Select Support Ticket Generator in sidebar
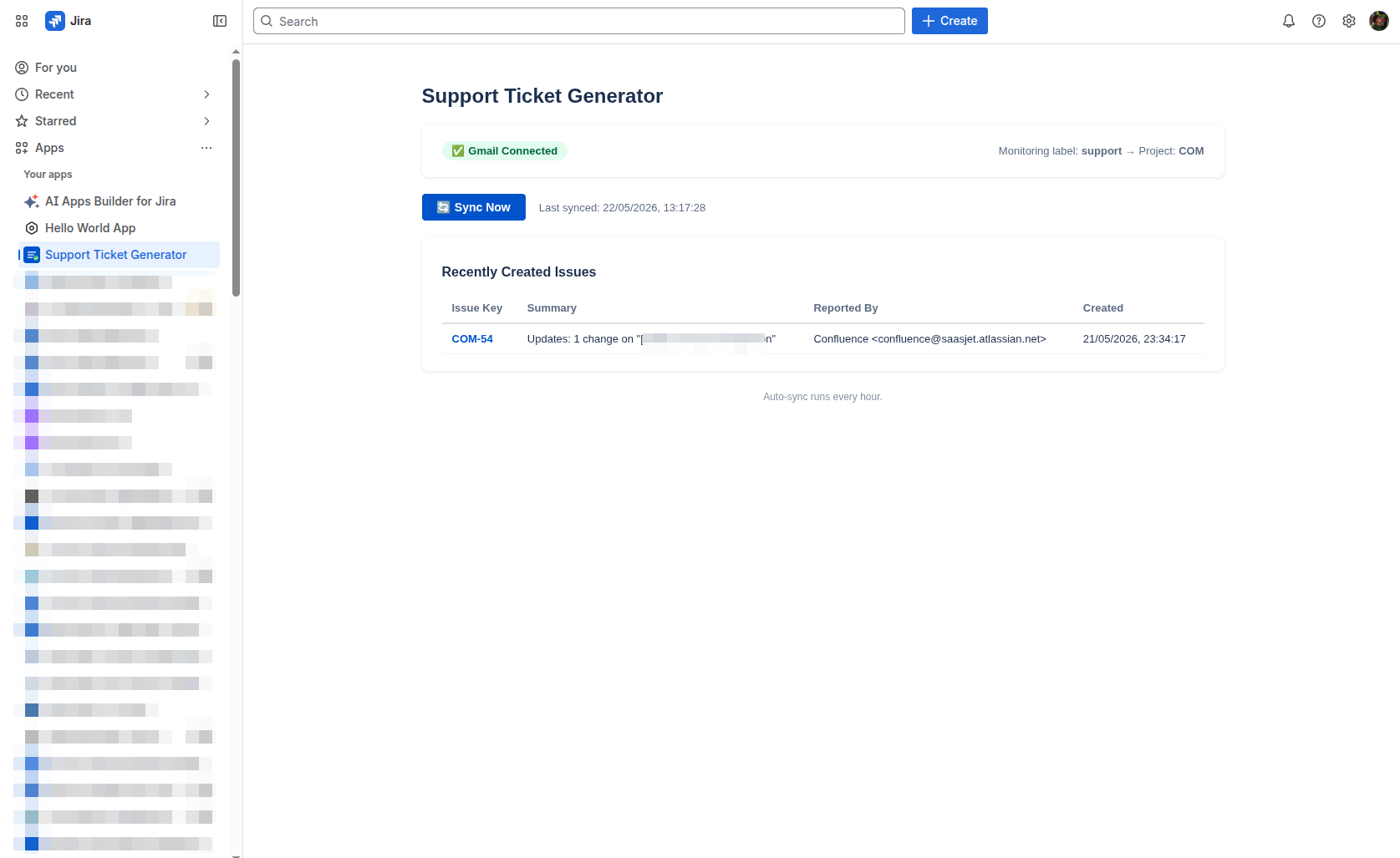Screen dimensions: 1400x858 [119, 255]
